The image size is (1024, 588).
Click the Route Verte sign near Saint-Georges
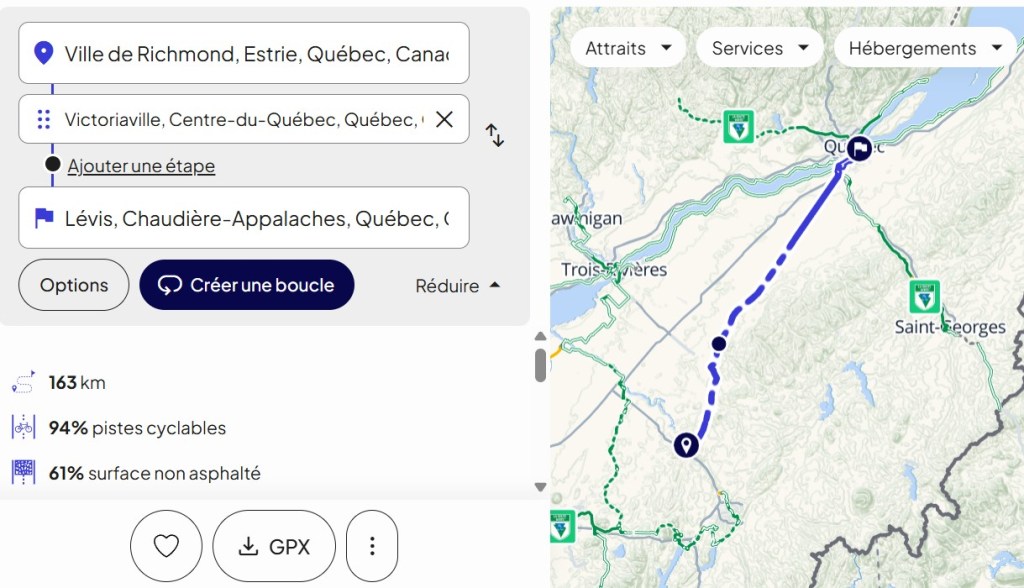coord(924,296)
